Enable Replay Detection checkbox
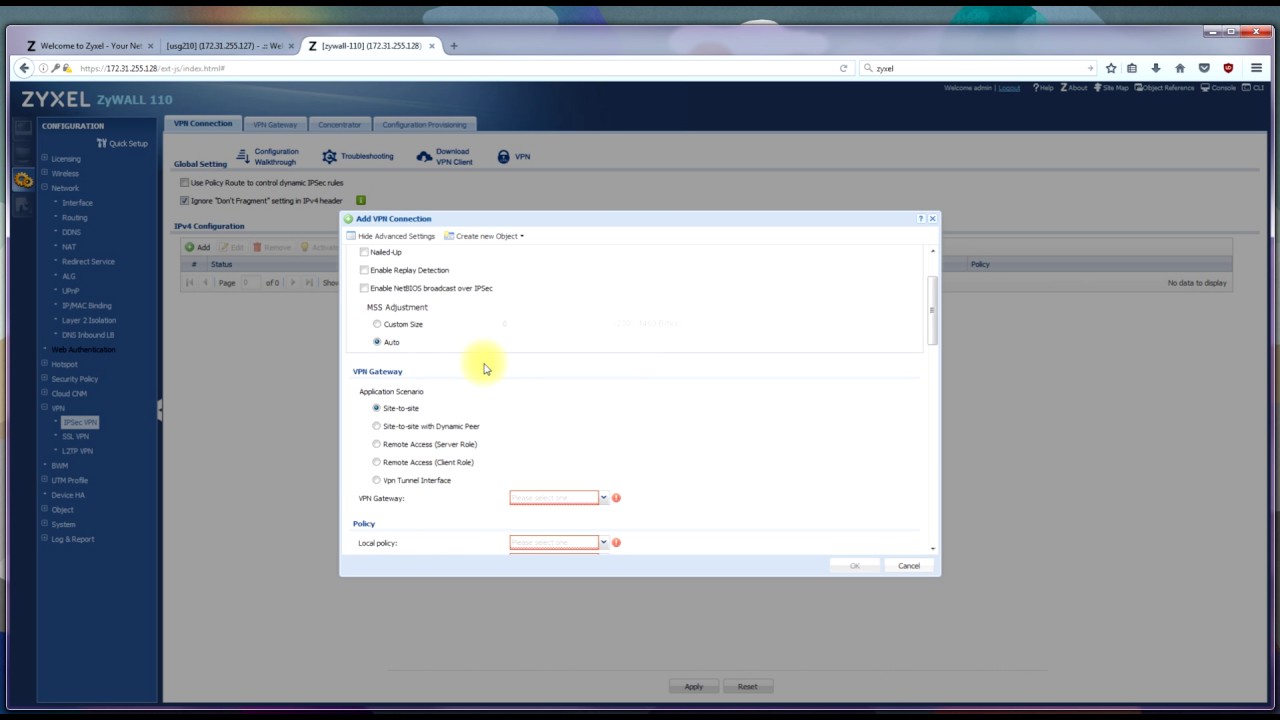The width and height of the screenshot is (1280, 720). coord(364,270)
